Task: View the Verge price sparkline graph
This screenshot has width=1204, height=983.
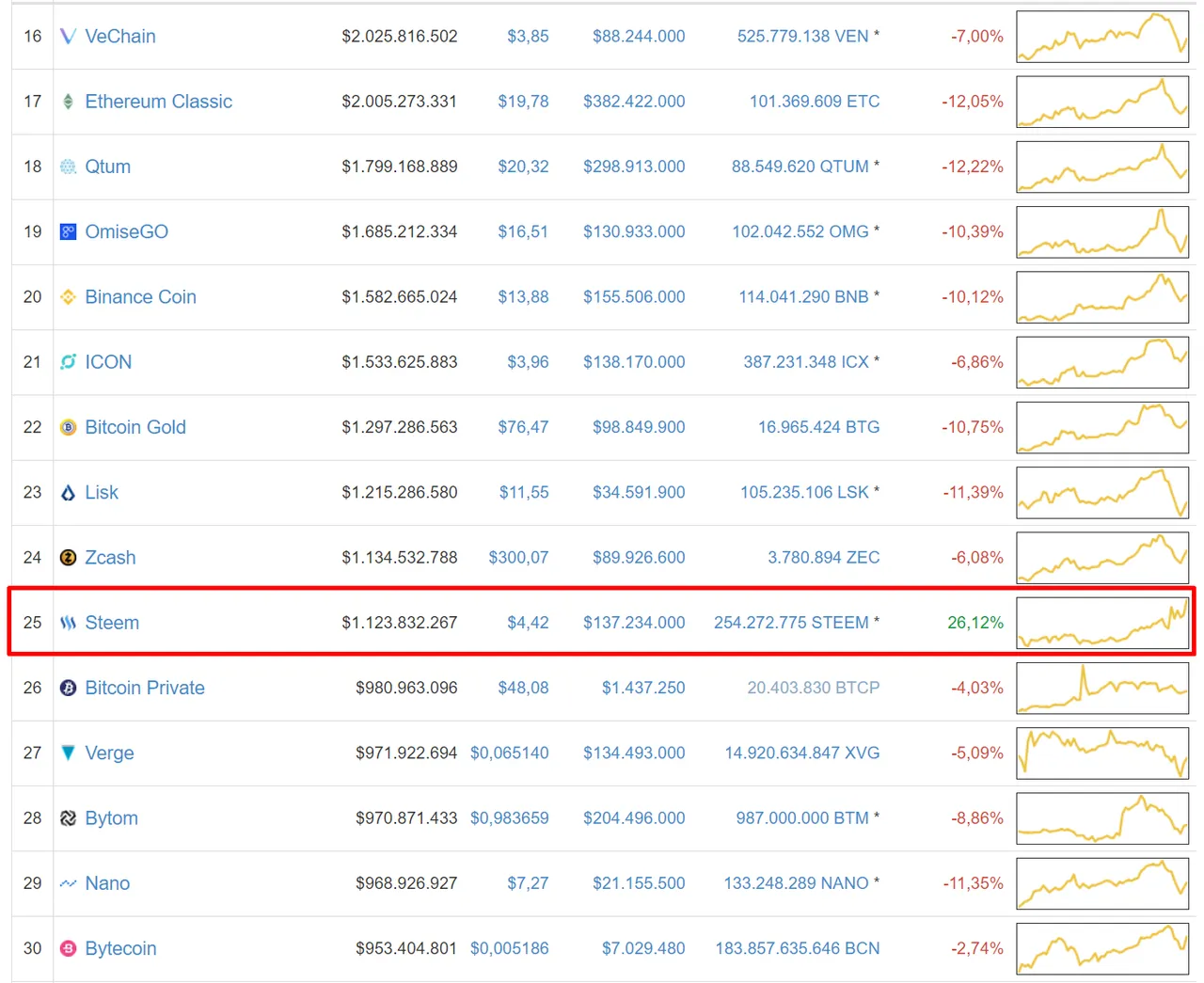Action: 1102,753
